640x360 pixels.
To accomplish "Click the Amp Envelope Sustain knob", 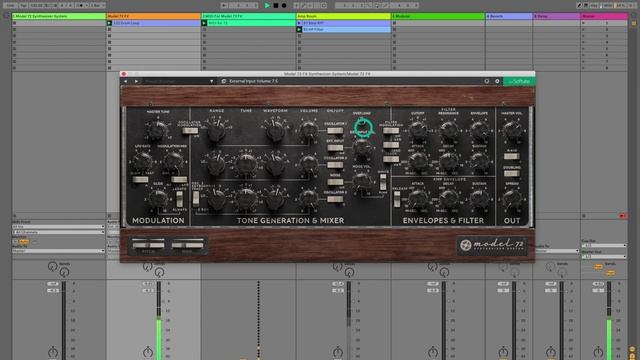I will [x=479, y=199].
